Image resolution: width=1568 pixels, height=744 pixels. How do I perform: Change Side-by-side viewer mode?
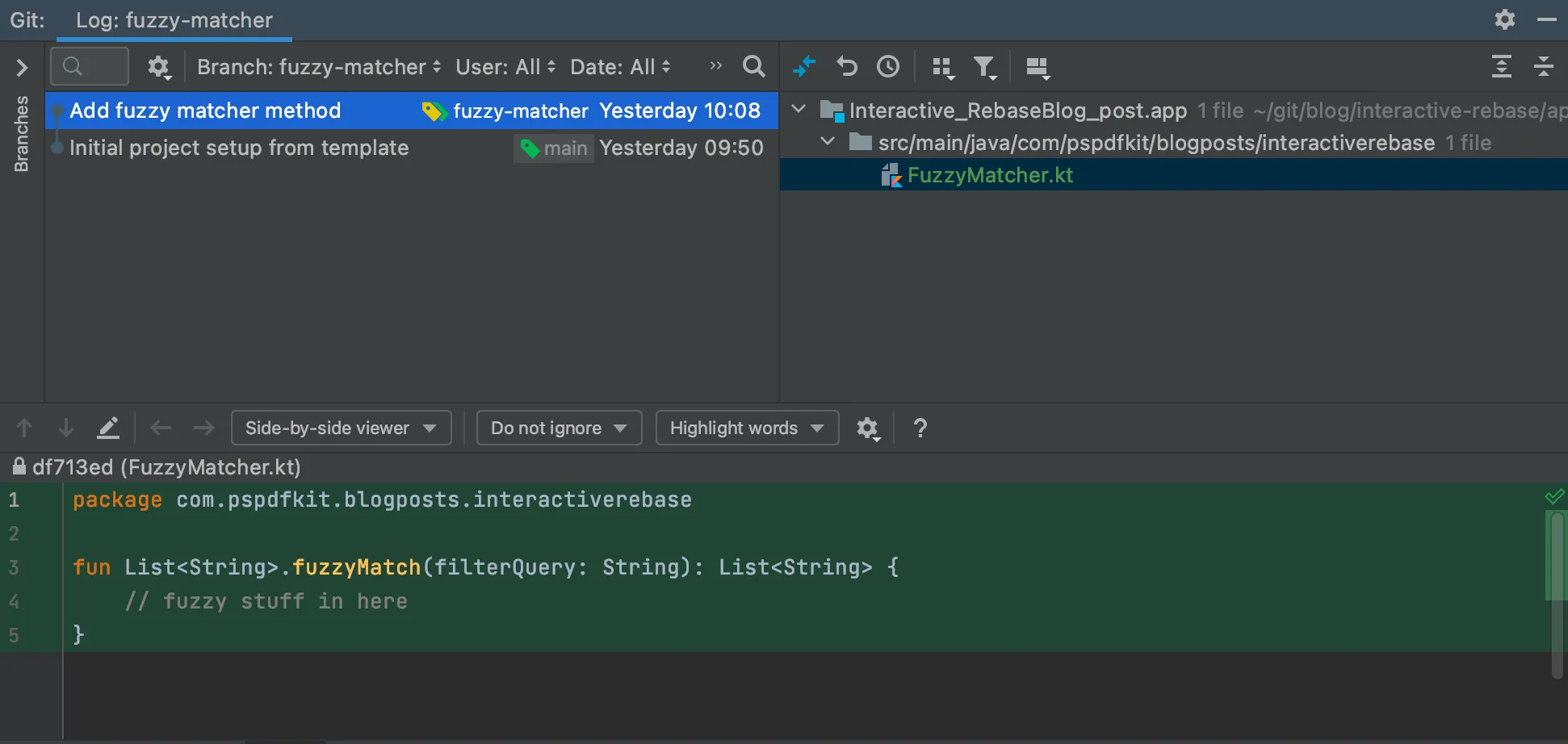coord(341,428)
